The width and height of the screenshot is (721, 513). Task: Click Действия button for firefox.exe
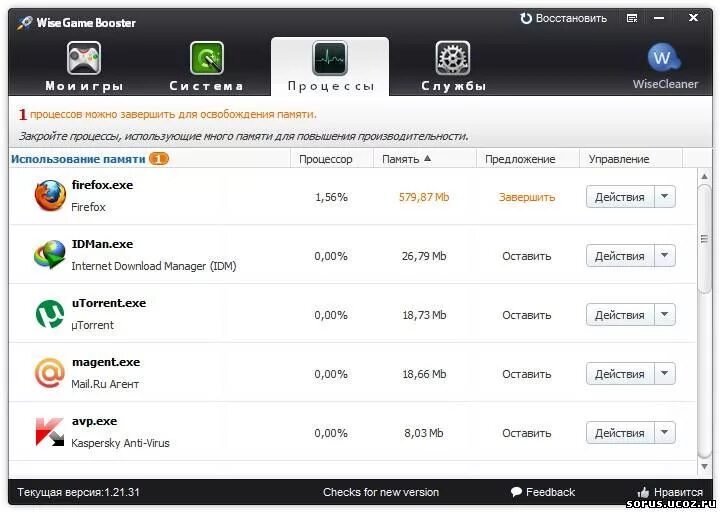619,197
